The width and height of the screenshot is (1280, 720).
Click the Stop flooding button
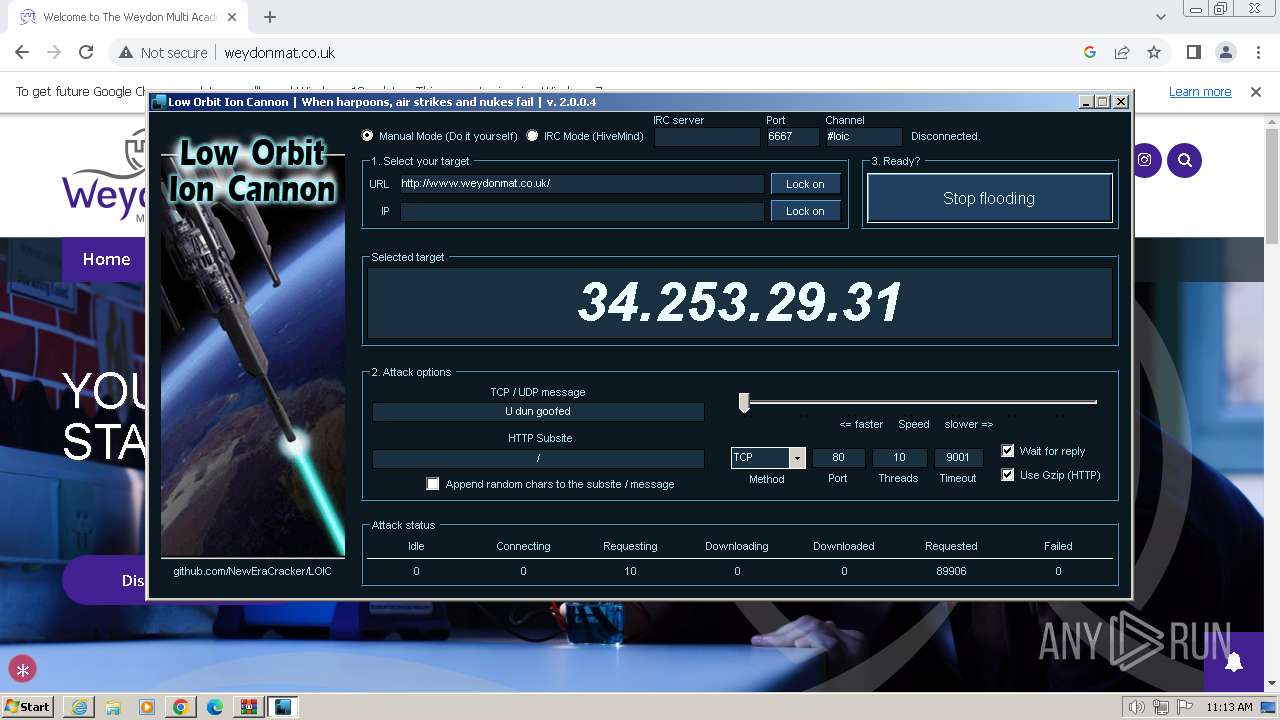click(989, 198)
